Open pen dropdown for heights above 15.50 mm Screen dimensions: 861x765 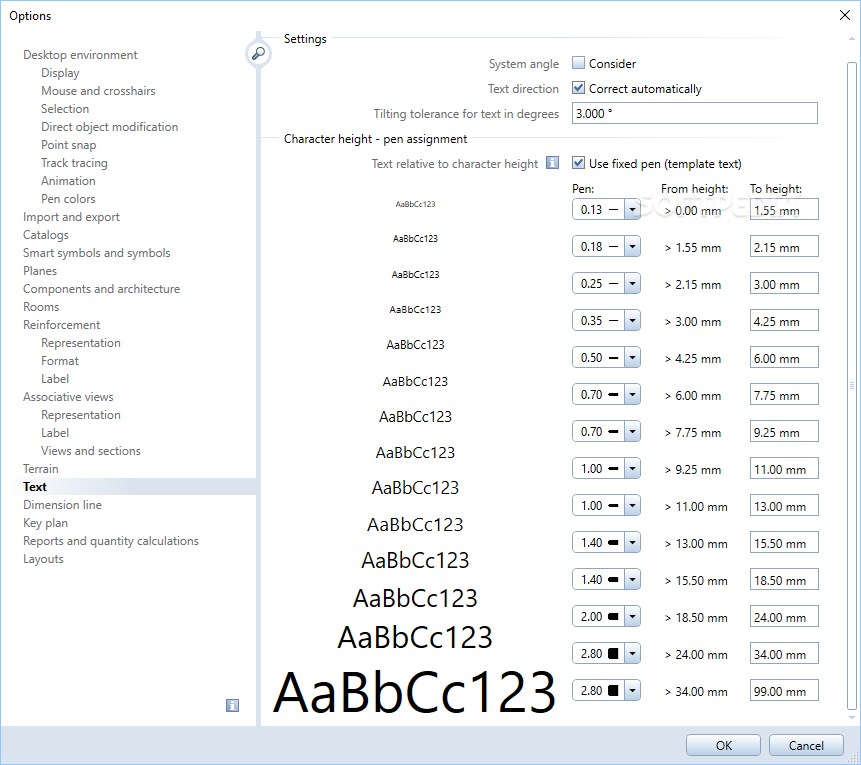(632, 579)
